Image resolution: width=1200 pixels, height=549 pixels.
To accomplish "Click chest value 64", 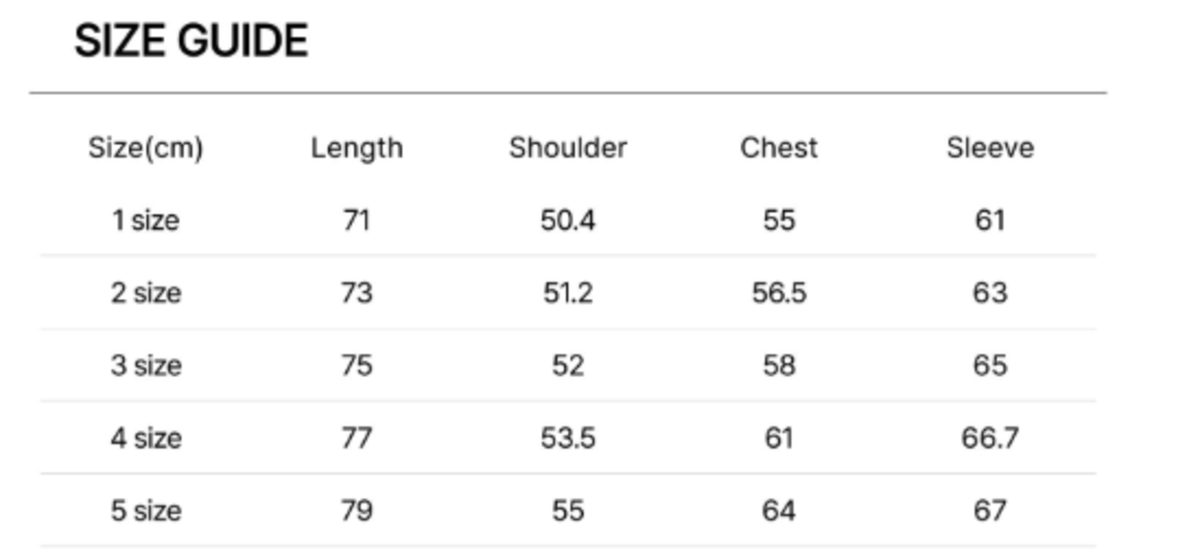I will [779, 511].
